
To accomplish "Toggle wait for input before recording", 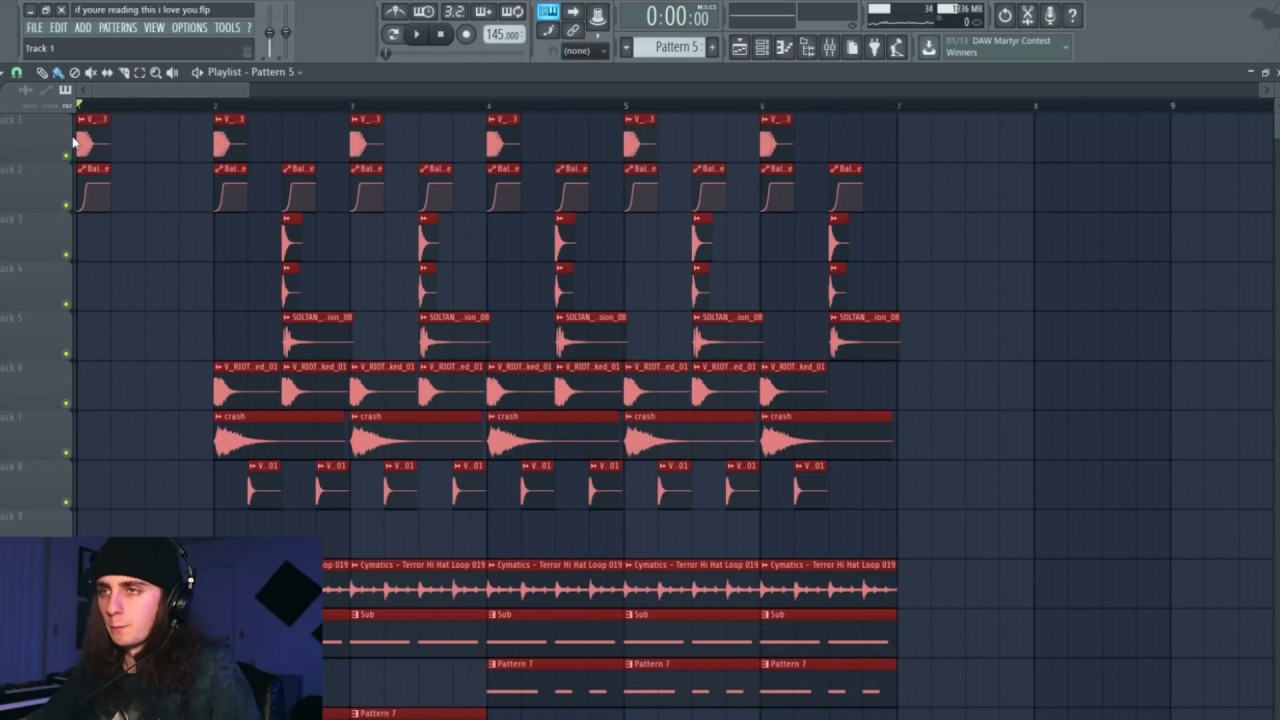I will click(x=424, y=11).
